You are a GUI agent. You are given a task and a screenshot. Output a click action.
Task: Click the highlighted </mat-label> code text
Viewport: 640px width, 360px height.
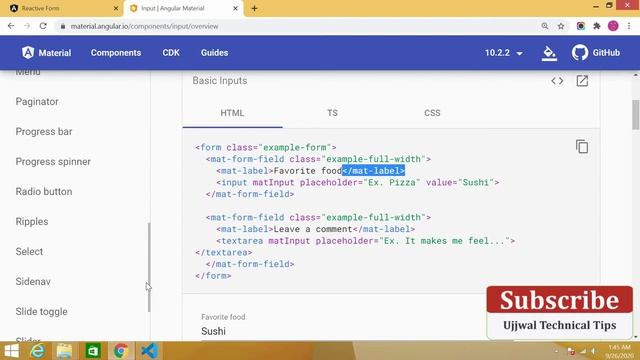373,171
